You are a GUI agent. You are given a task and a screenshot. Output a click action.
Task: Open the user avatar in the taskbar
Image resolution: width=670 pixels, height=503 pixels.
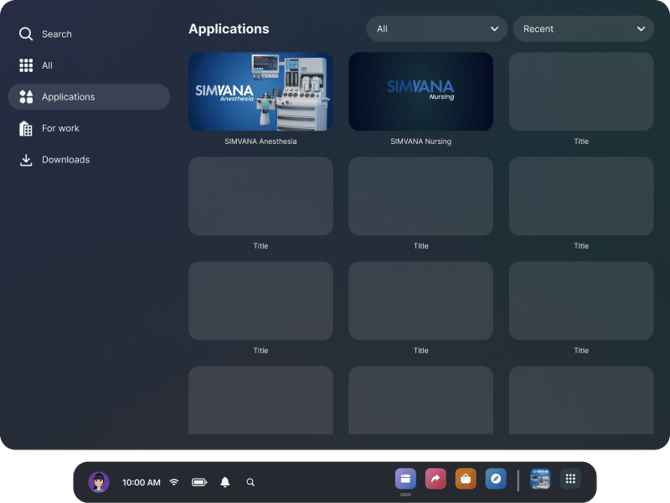pos(99,482)
